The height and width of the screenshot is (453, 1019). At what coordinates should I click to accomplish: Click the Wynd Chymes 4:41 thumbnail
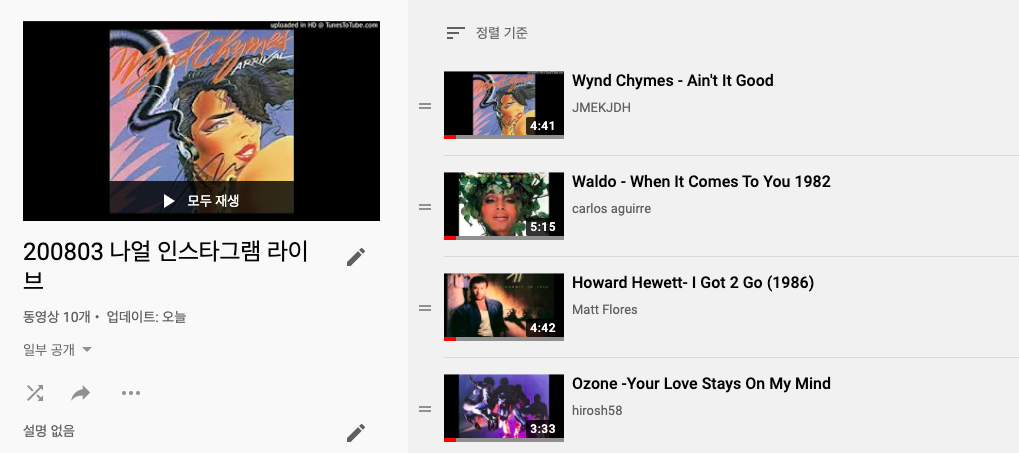504,105
